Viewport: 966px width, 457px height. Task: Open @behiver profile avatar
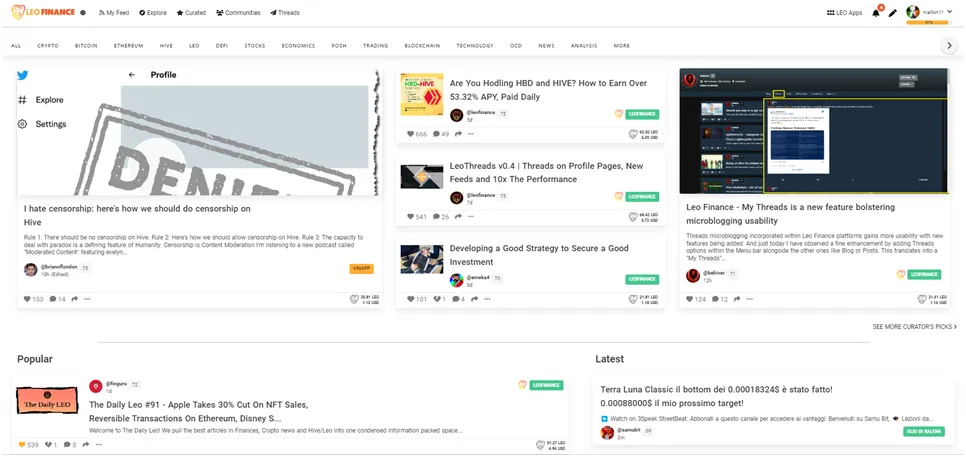692,276
